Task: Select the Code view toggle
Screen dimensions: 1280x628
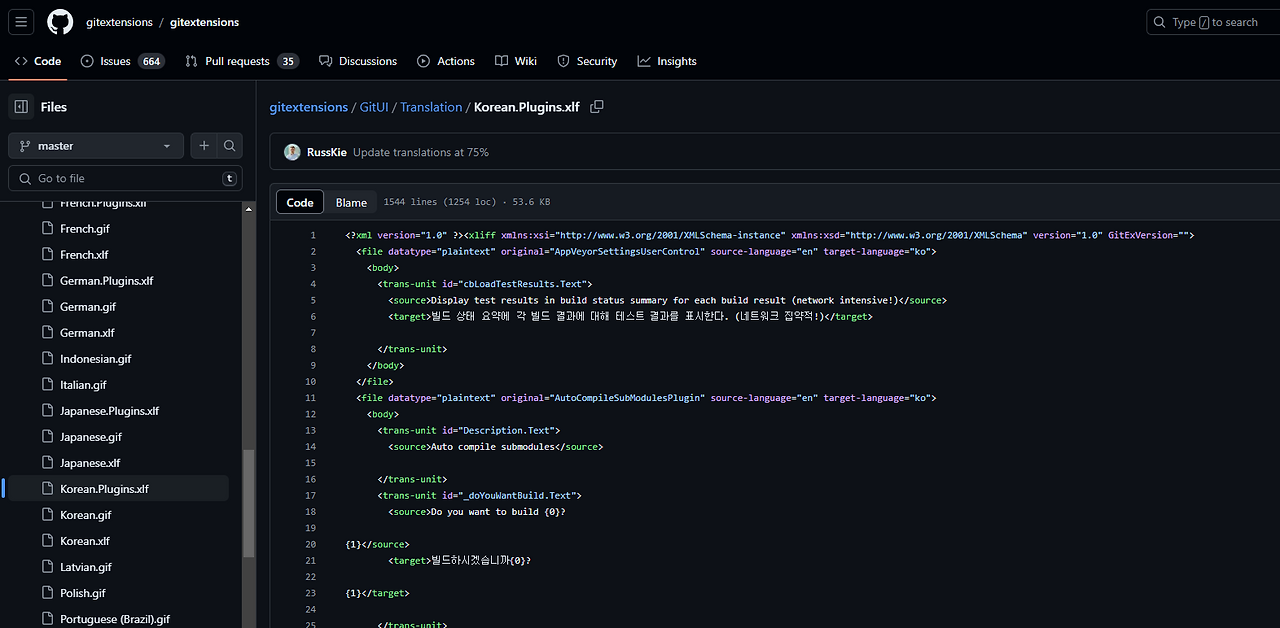Action: point(300,202)
